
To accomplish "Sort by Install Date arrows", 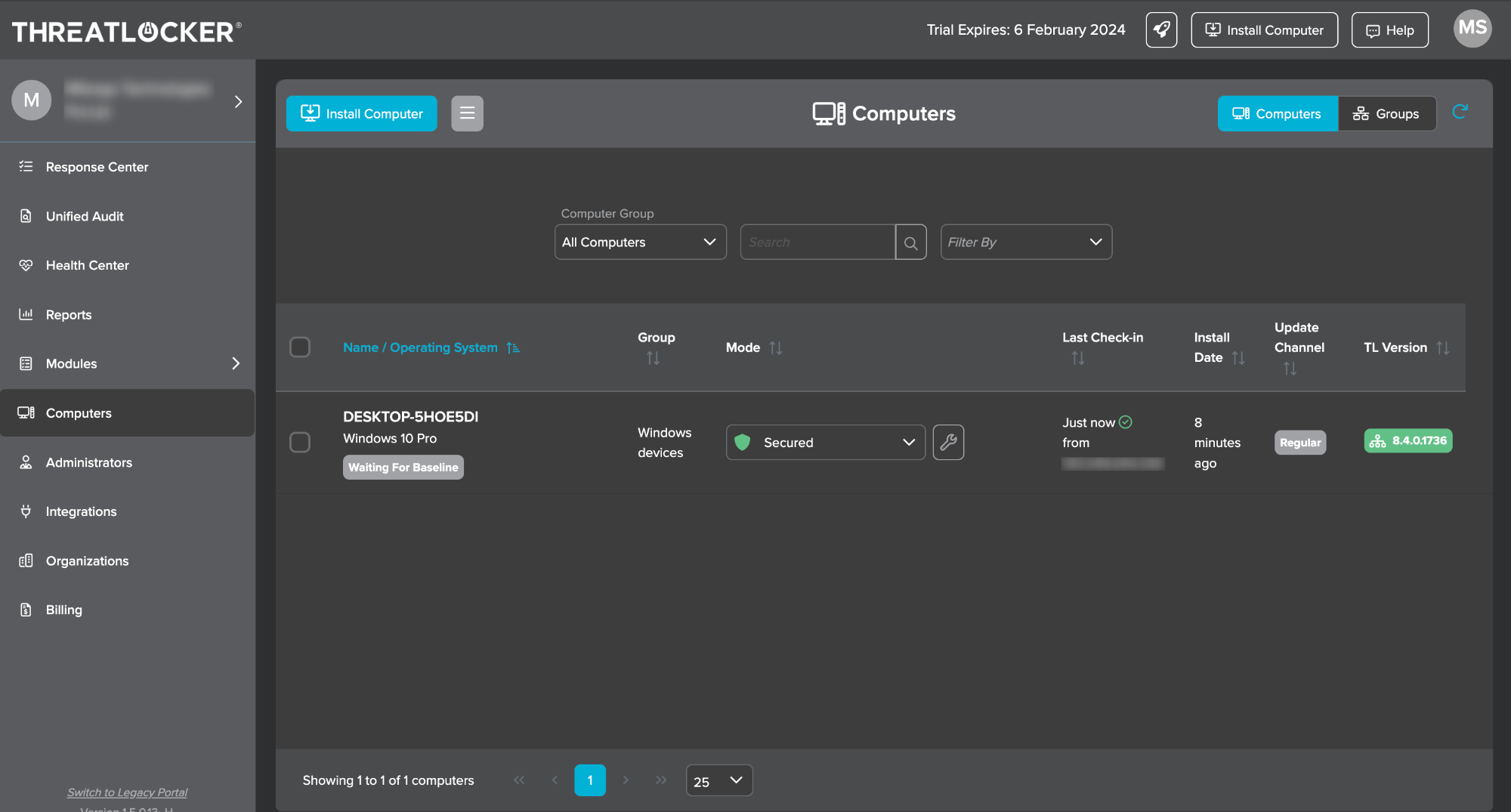I will click(1238, 357).
